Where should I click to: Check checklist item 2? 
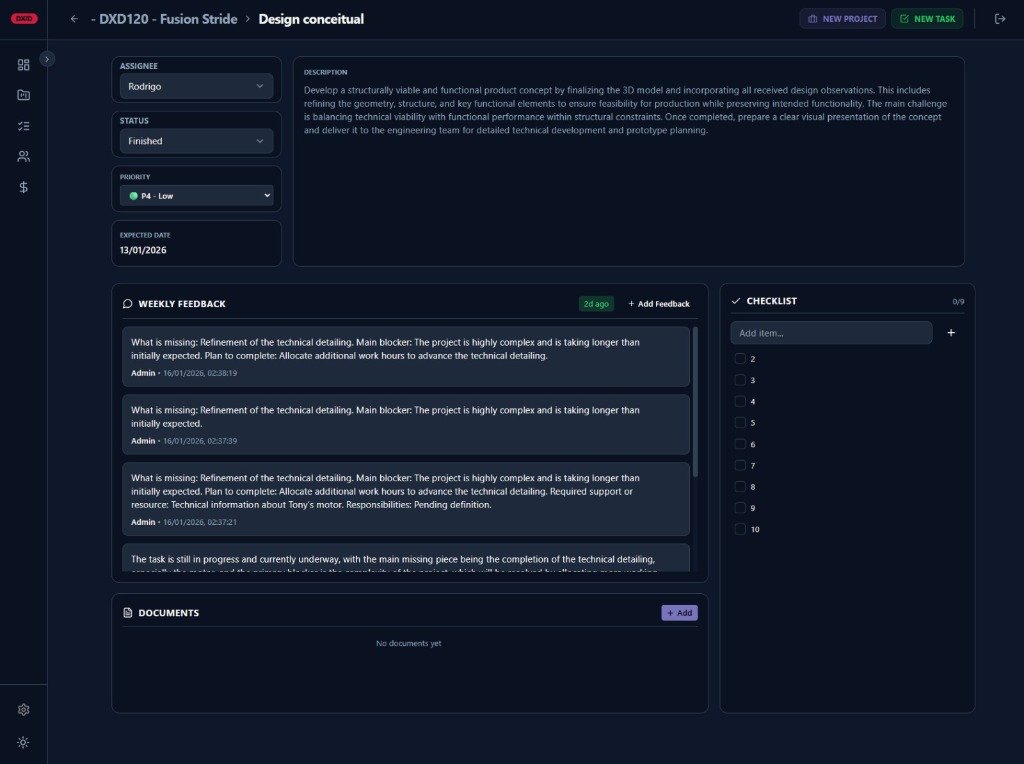(x=740, y=359)
